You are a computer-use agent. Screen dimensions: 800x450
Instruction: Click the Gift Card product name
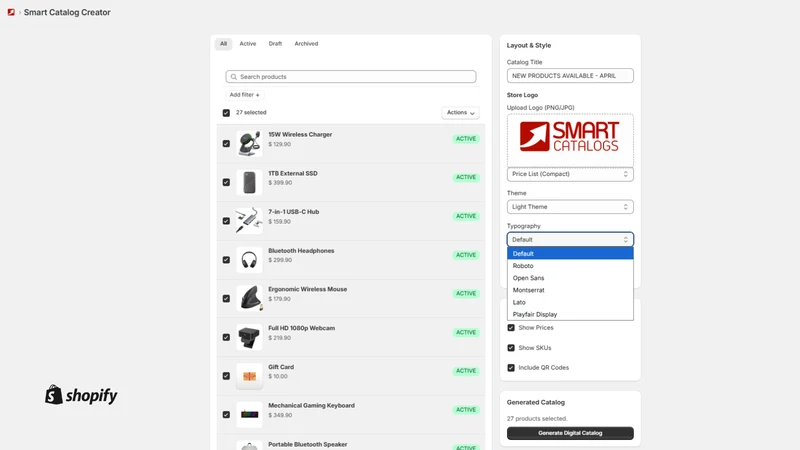(x=281, y=367)
